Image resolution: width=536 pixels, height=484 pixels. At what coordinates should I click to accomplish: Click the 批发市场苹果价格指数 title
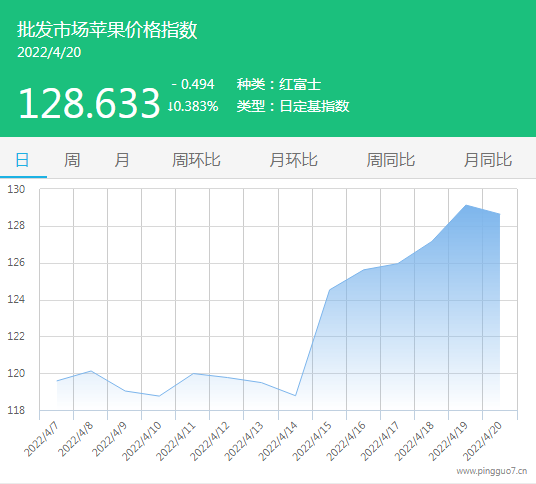pyautogui.click(x=107, y=29)
